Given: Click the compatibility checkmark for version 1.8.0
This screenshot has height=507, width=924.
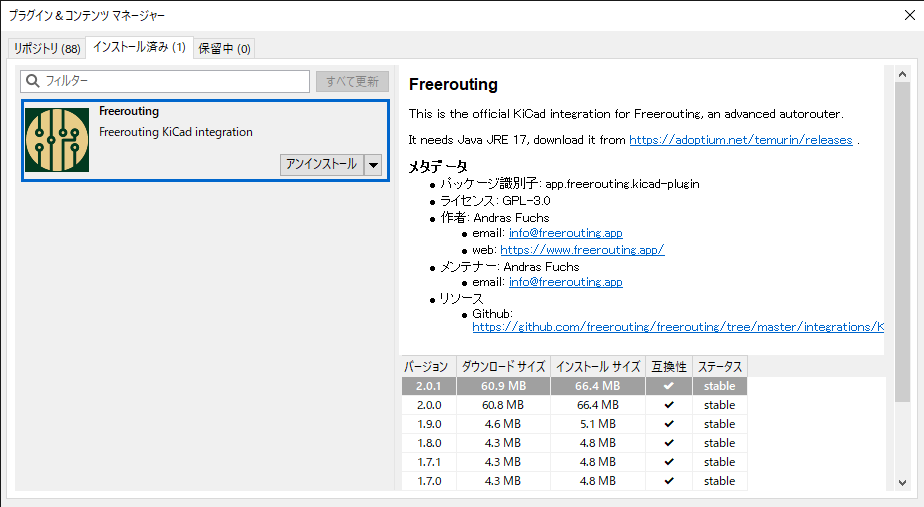Looking at the screenshot, I should (669, 443).
